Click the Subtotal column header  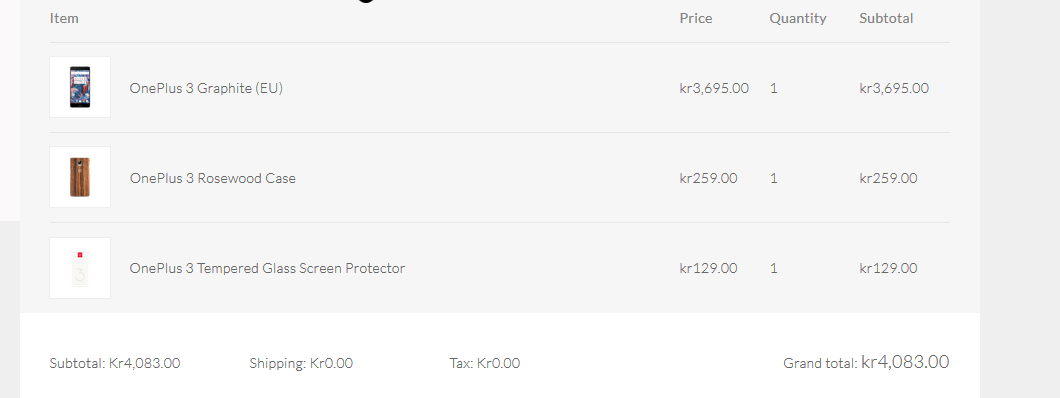886,18
